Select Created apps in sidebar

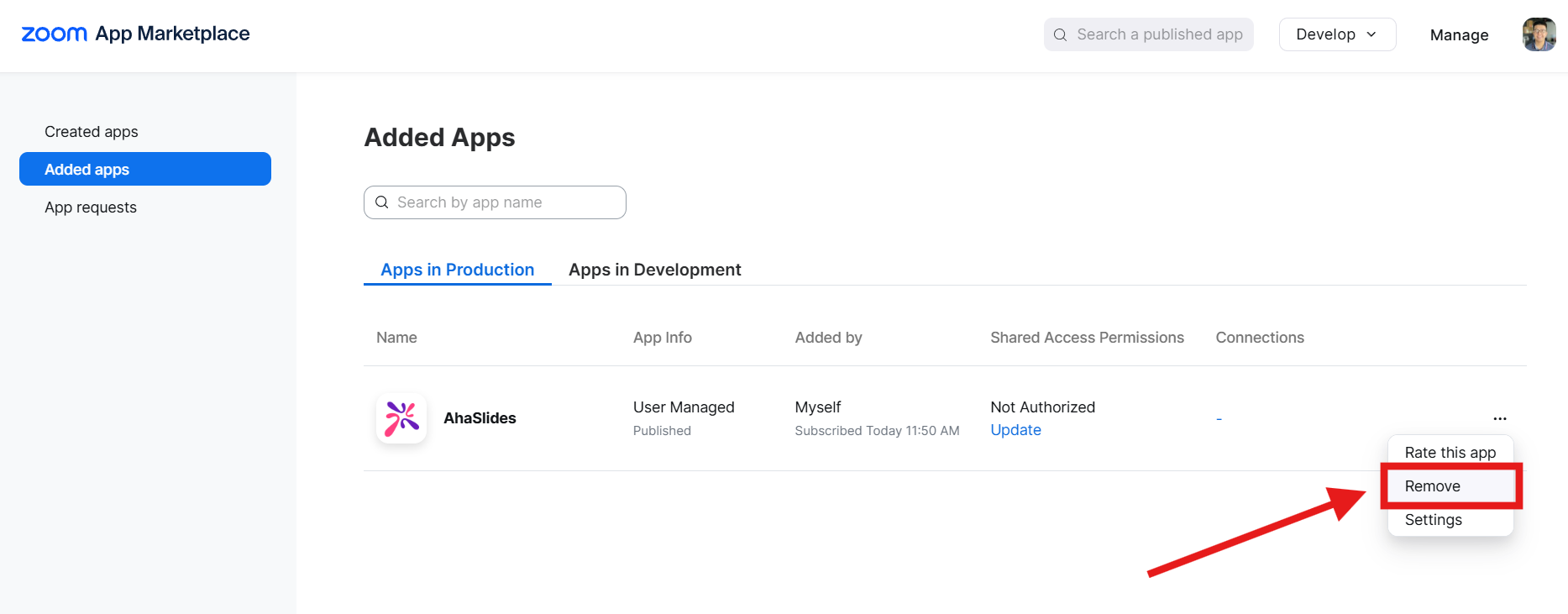pos(92,132)
